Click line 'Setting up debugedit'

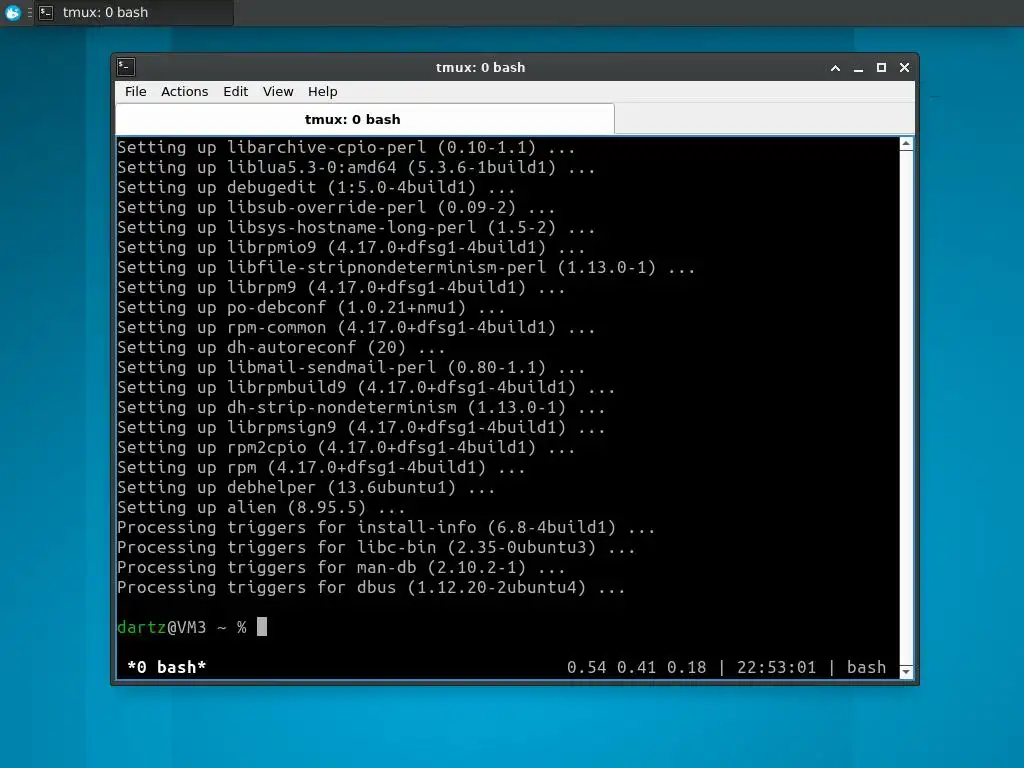click(x=316, y=187)
